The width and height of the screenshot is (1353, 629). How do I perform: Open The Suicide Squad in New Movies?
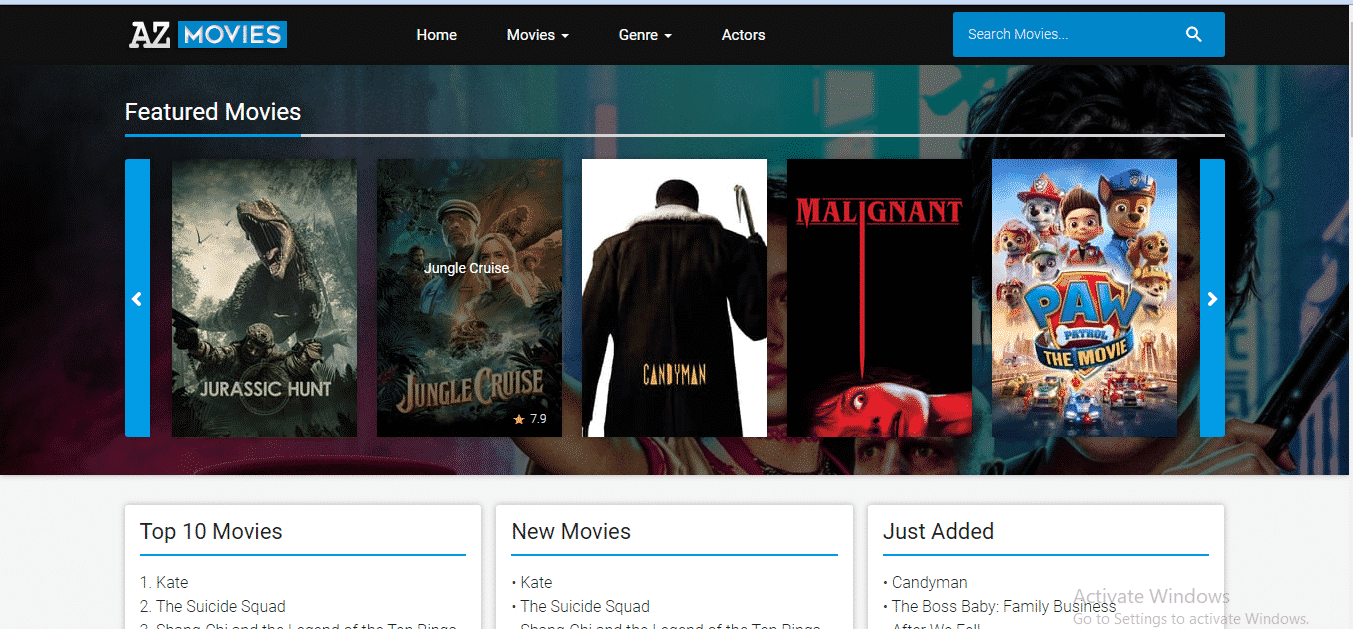pos(585,606)
